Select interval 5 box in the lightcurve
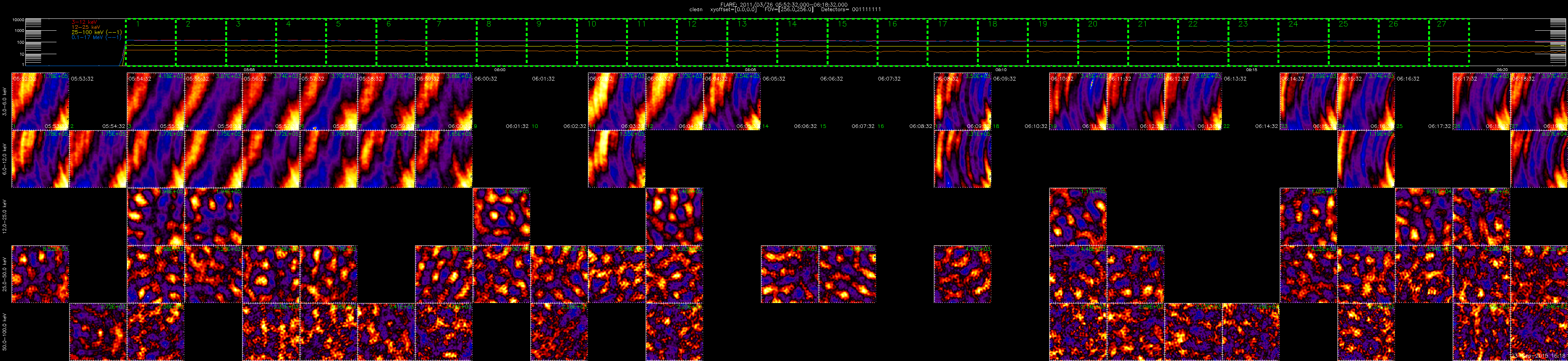 click(350, 42)
